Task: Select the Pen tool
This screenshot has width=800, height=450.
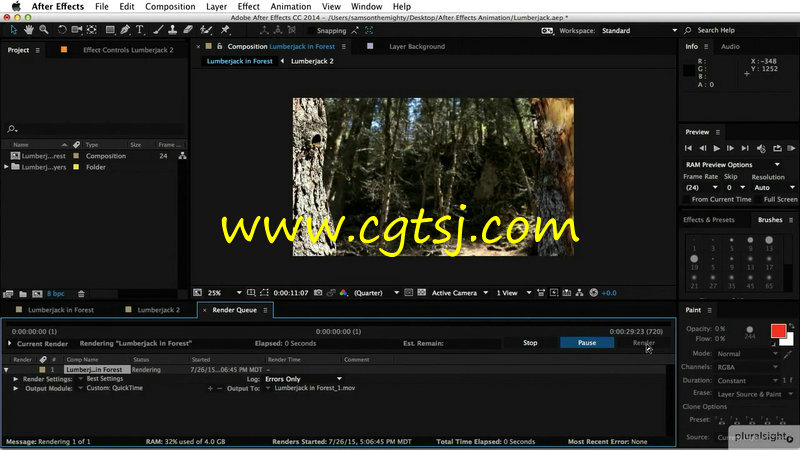Action: pyautogui.click(x=125, y=30)
